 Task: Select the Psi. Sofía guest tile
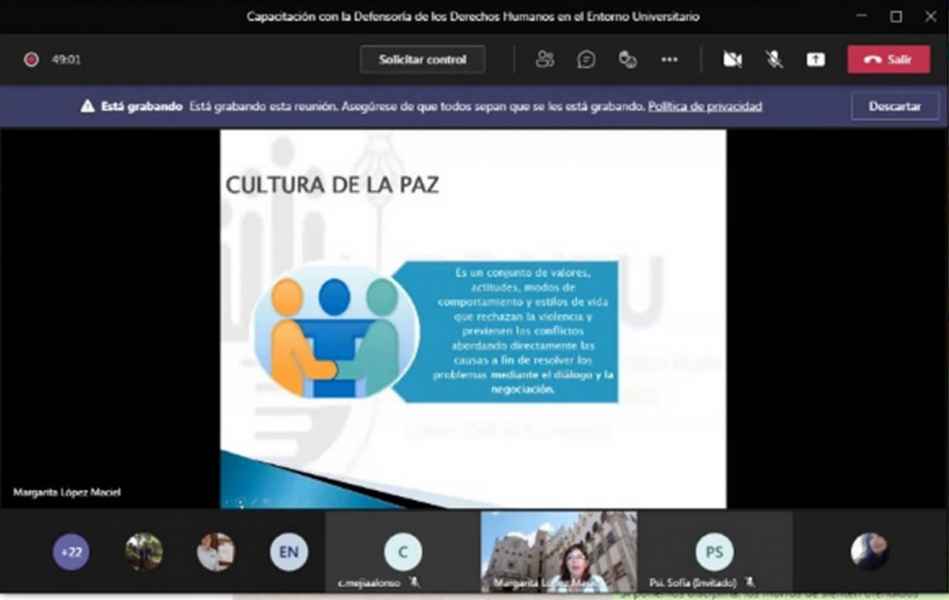(714, 552)
